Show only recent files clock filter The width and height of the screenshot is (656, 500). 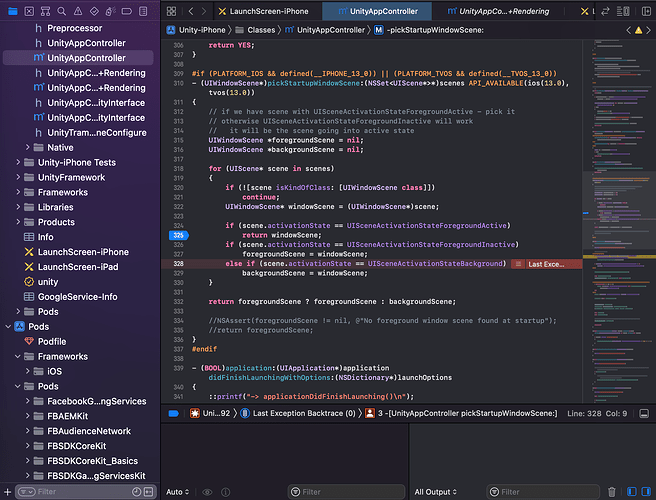[x=136, y=492]
